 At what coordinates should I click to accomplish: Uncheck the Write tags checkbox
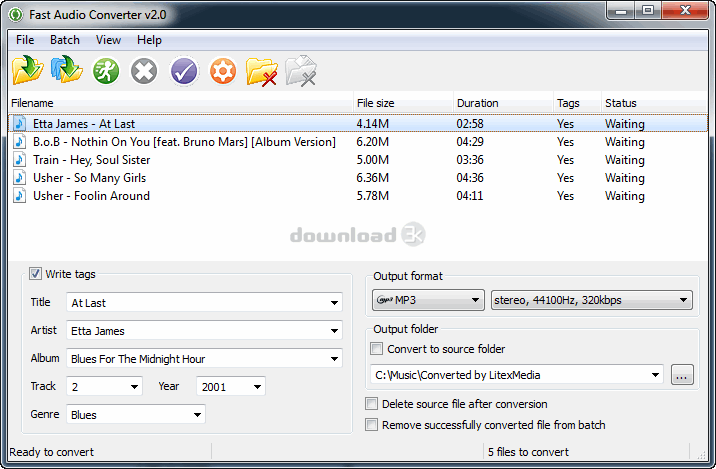35,274
